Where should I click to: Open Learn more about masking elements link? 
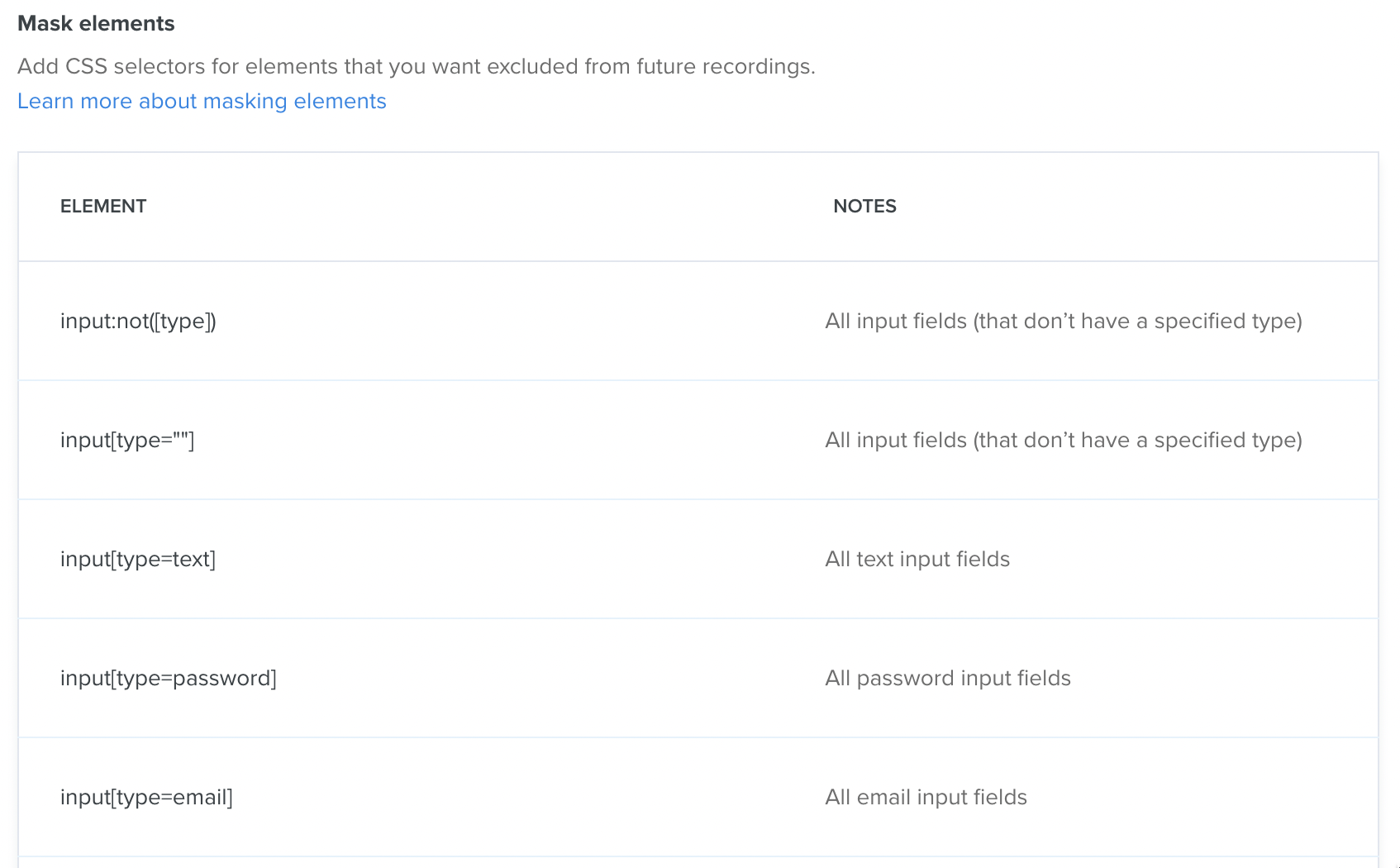coord(202,101)
